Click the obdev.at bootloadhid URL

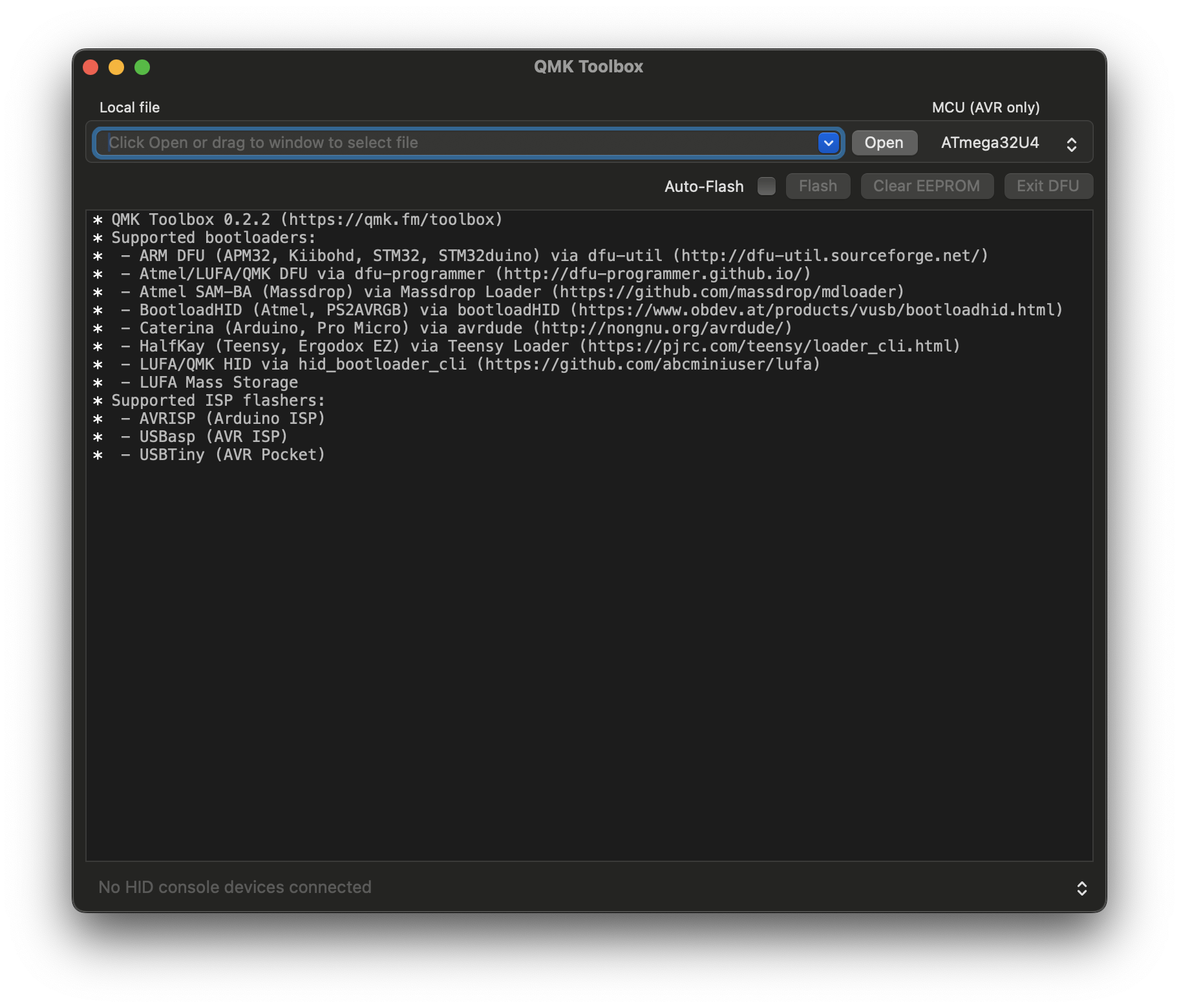click(816, 310)
